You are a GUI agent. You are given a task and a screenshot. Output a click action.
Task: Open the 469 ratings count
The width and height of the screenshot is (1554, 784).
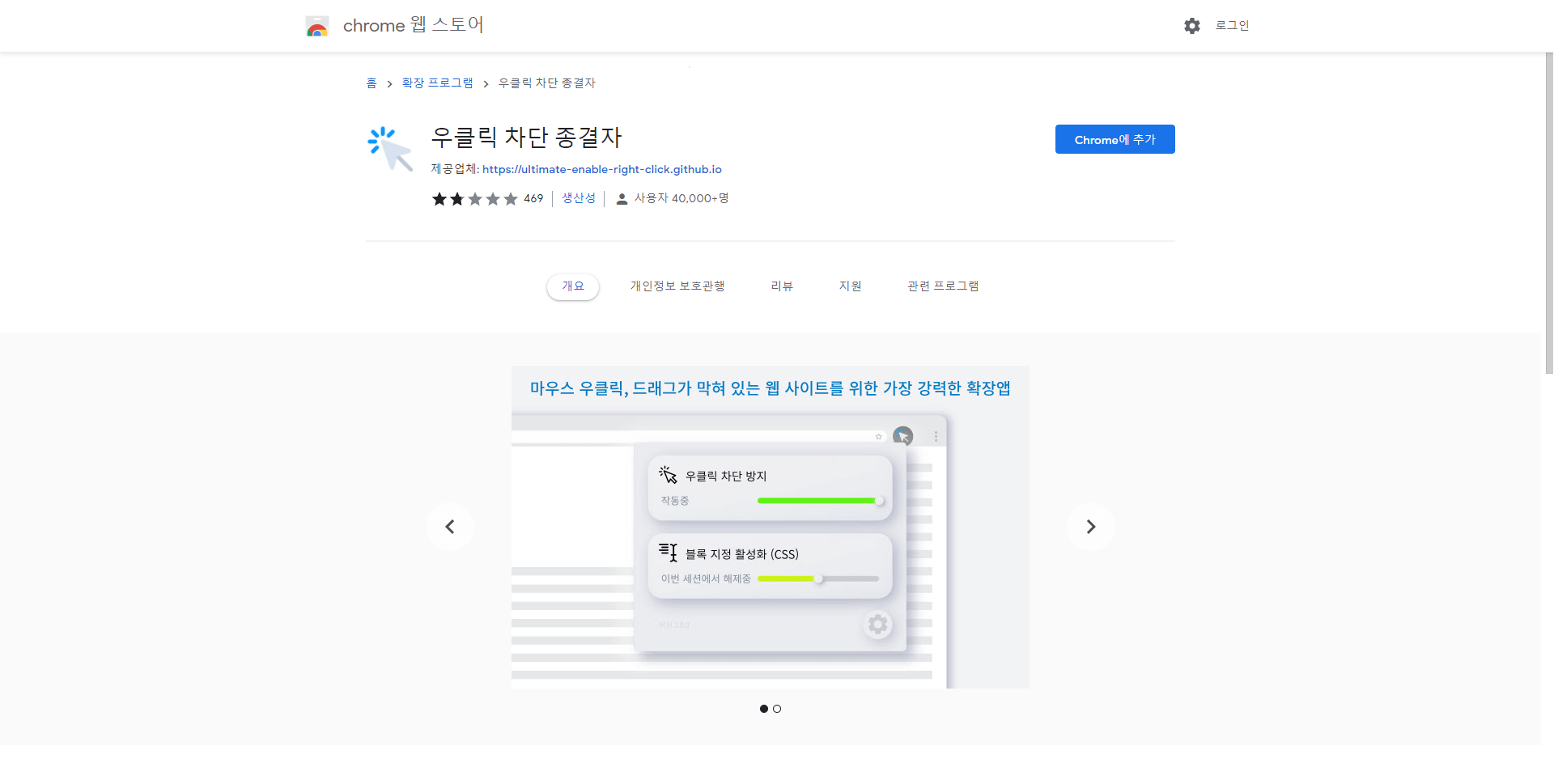533,198
